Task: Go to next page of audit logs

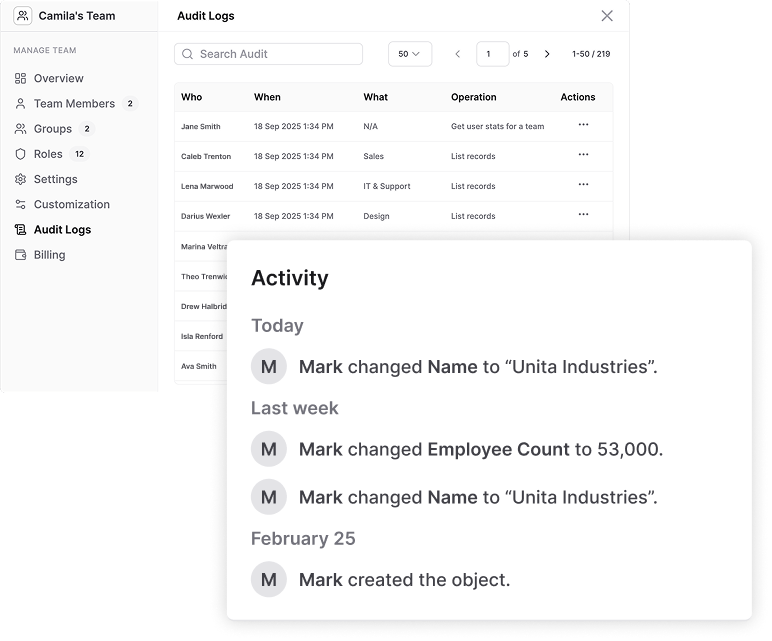Action: [547, 54]
